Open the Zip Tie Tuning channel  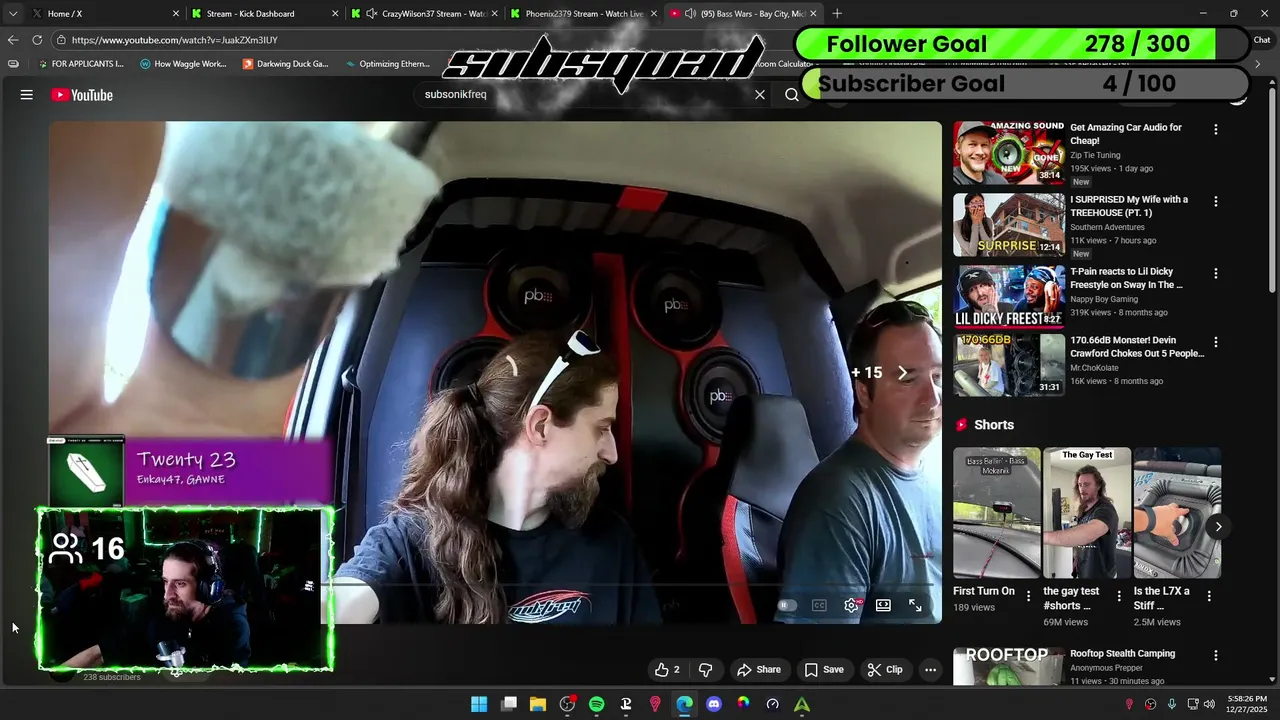tap(1095, 156)
